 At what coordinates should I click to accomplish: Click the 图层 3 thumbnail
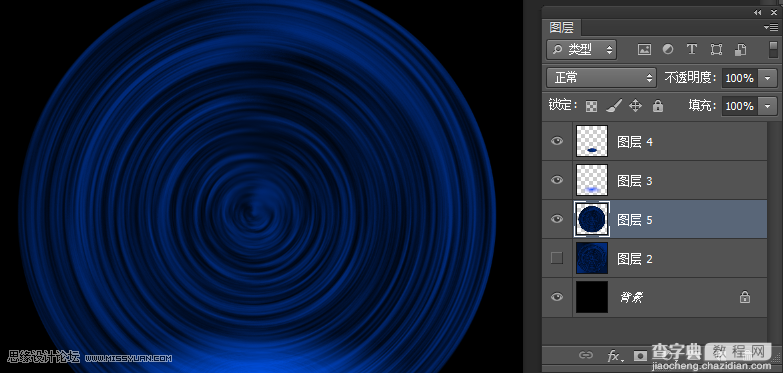tap(592, 180)
